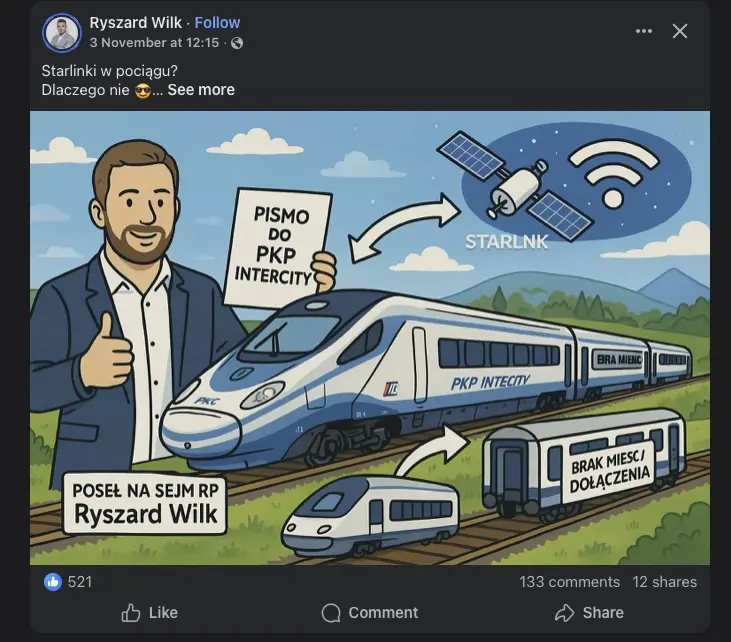The image size is (731, 642).
Task: Expand post text with See more
Action: (201, 90)
